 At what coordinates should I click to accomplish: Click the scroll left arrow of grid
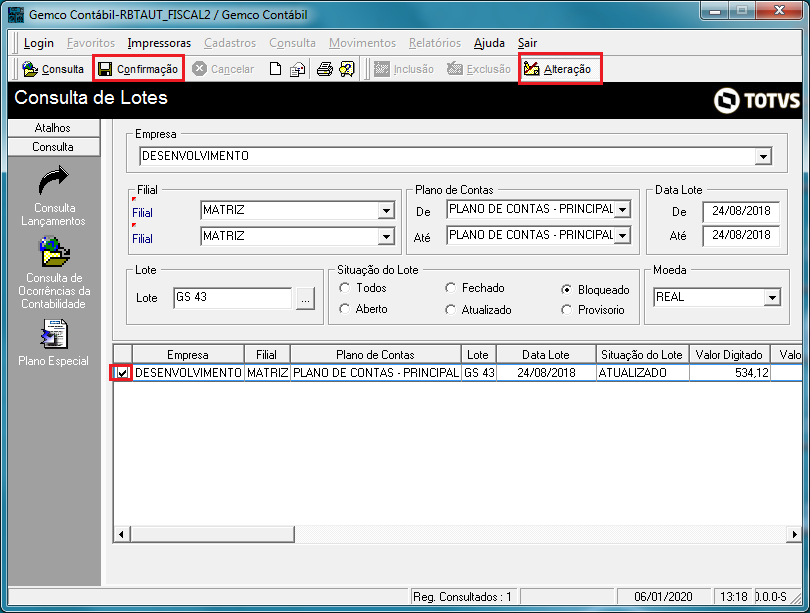[x=121, y=534]
